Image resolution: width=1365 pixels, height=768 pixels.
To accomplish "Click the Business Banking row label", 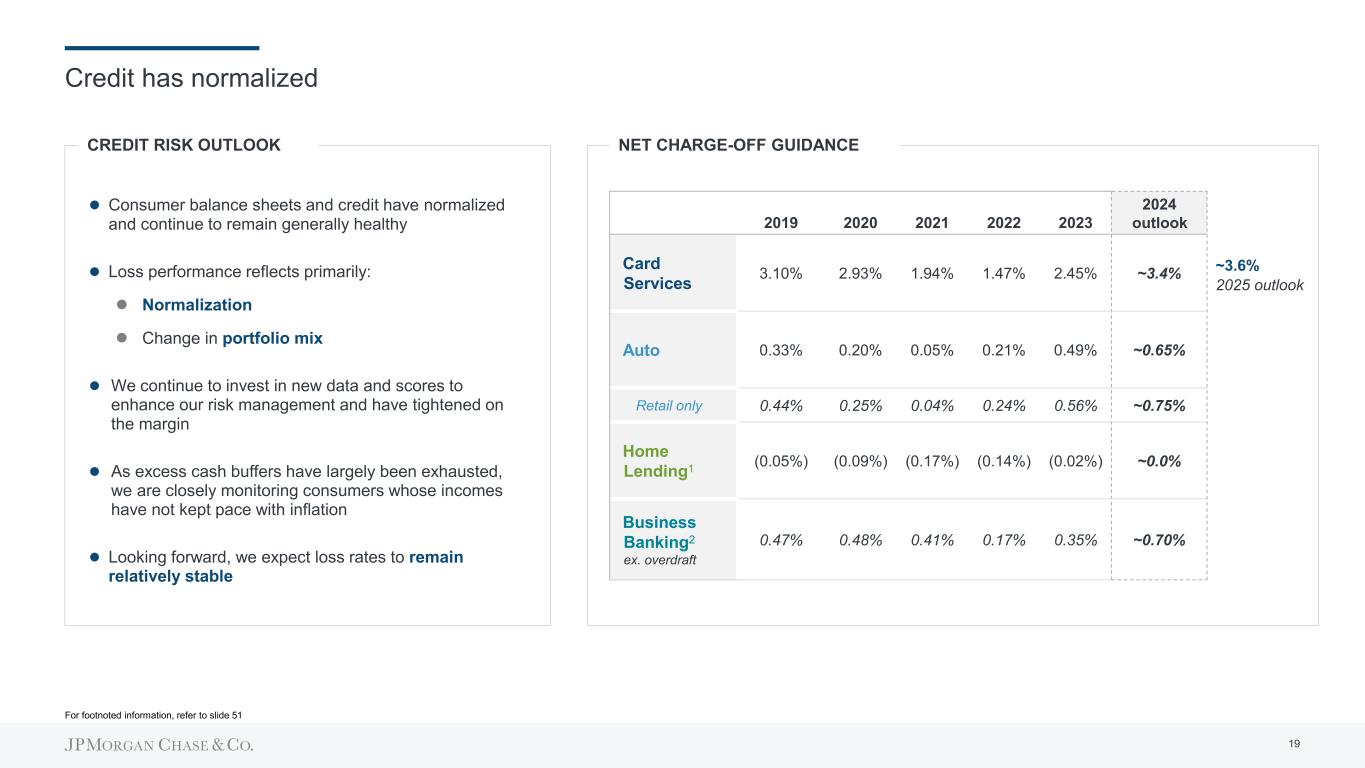I will (659, 532).
